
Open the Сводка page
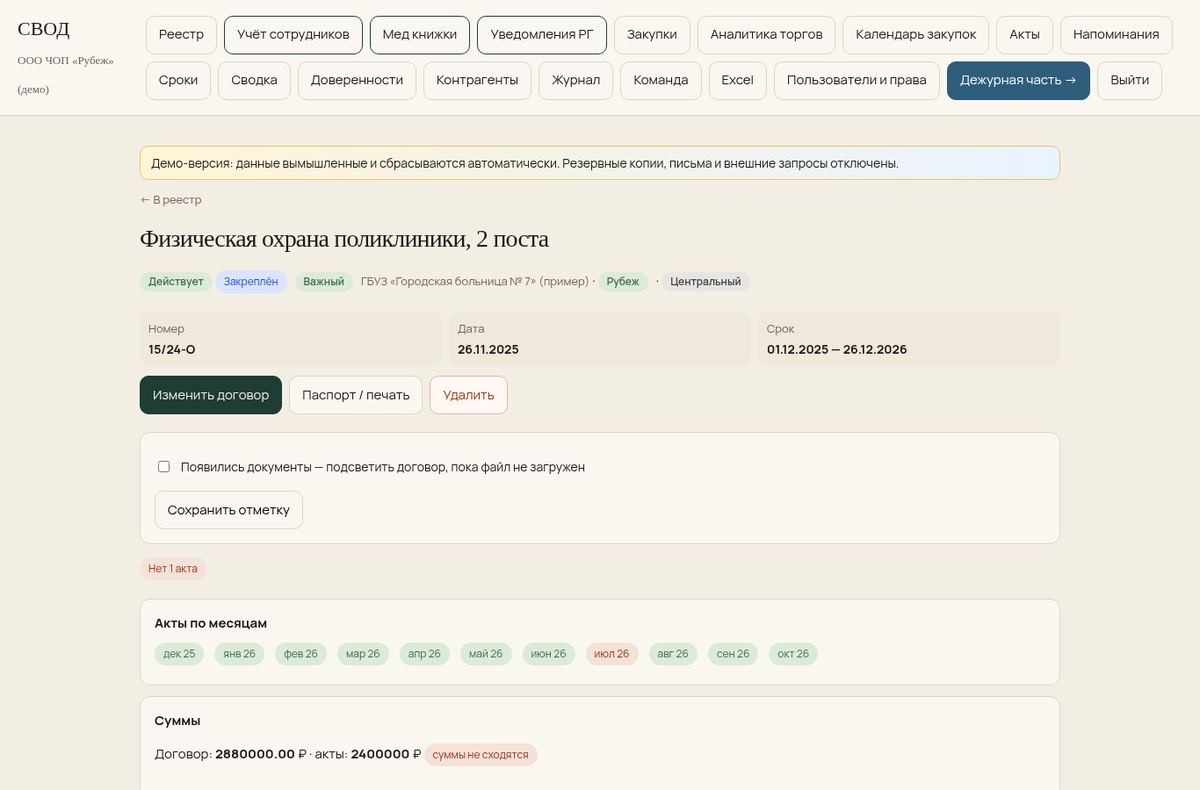pyautogui.click(x=254, y=81)
